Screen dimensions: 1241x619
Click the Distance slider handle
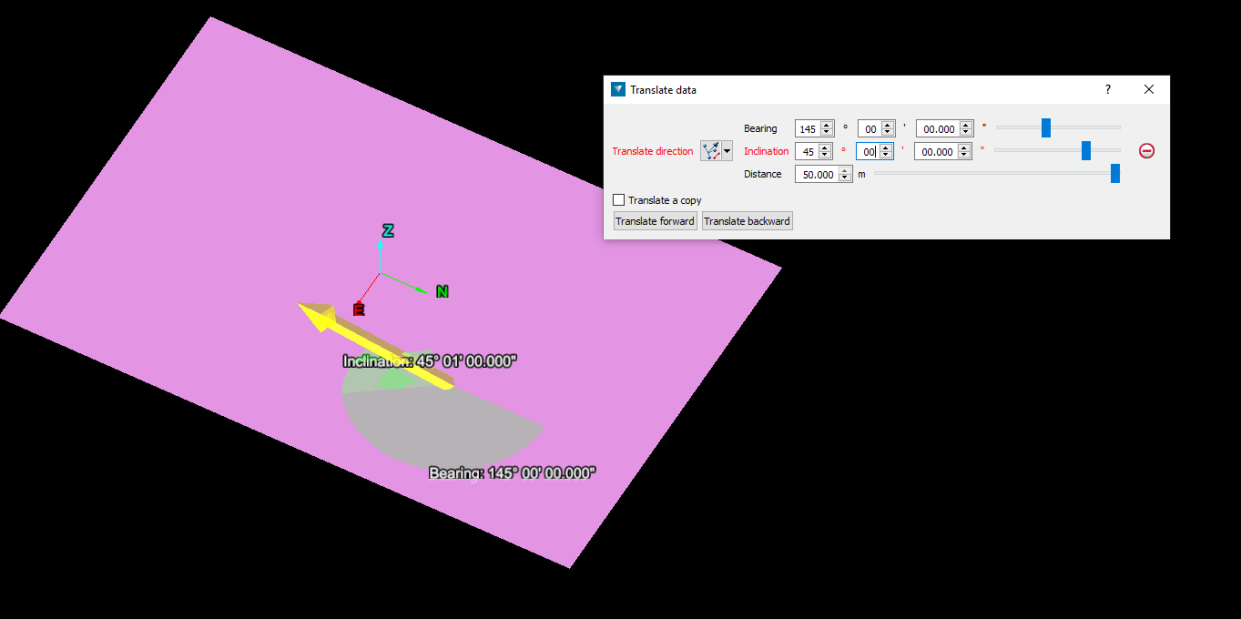(1115, 173)
